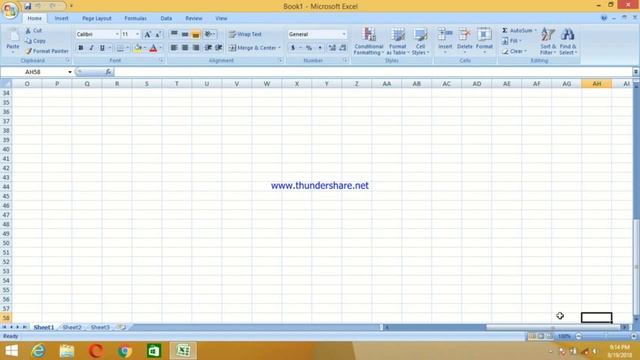The width and height of the screenshot is (640, 360).
Task: Click Merge & Center
Action: 254,48
